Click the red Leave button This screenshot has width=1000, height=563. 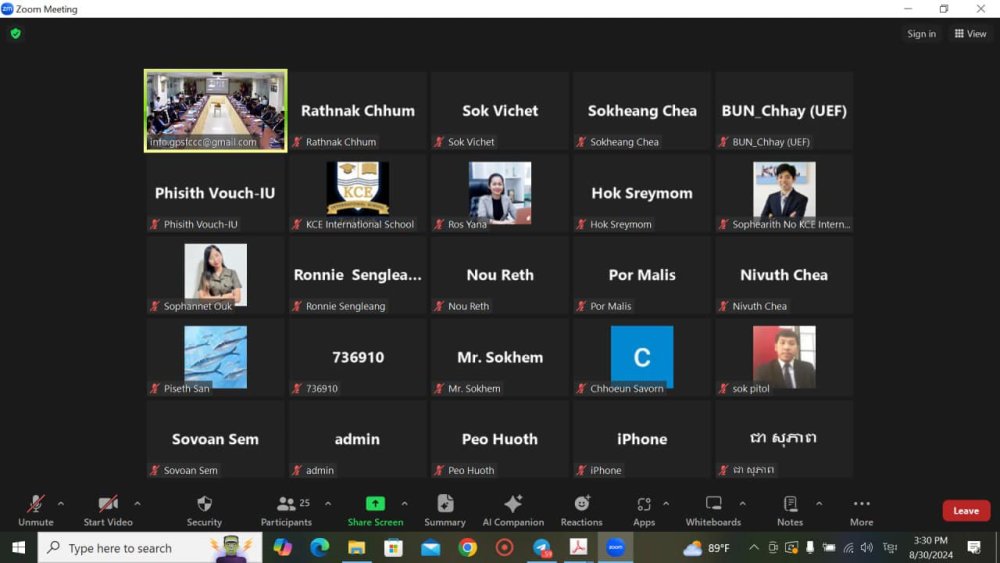click(965, 510)
